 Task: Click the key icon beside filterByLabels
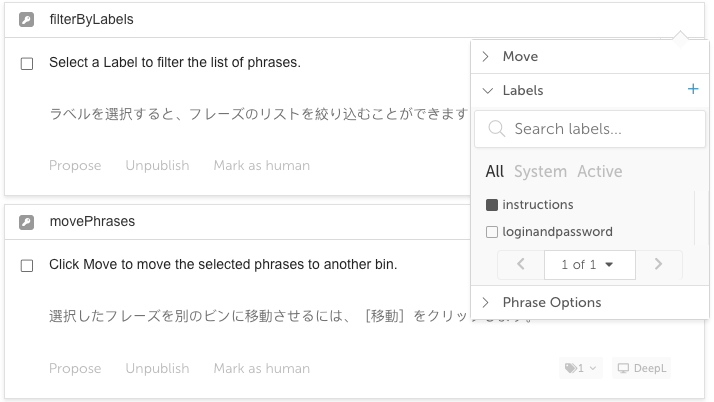pyautogui.click(x=26, y=20)
